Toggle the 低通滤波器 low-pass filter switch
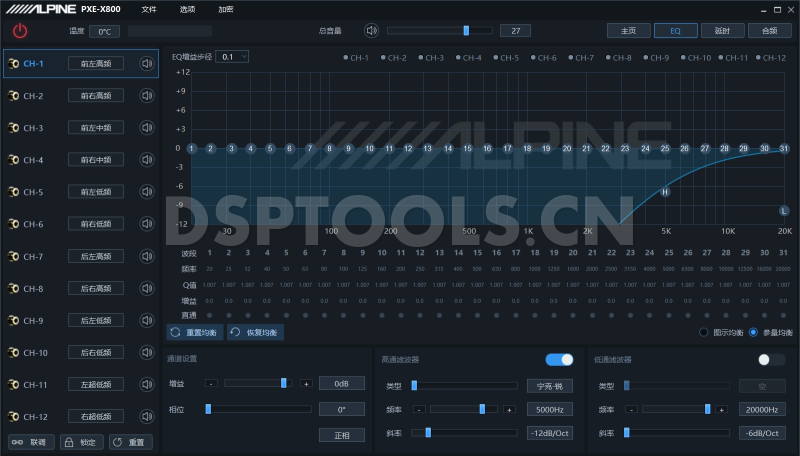Viewport: 800px width, 456px height. [771, 360]
